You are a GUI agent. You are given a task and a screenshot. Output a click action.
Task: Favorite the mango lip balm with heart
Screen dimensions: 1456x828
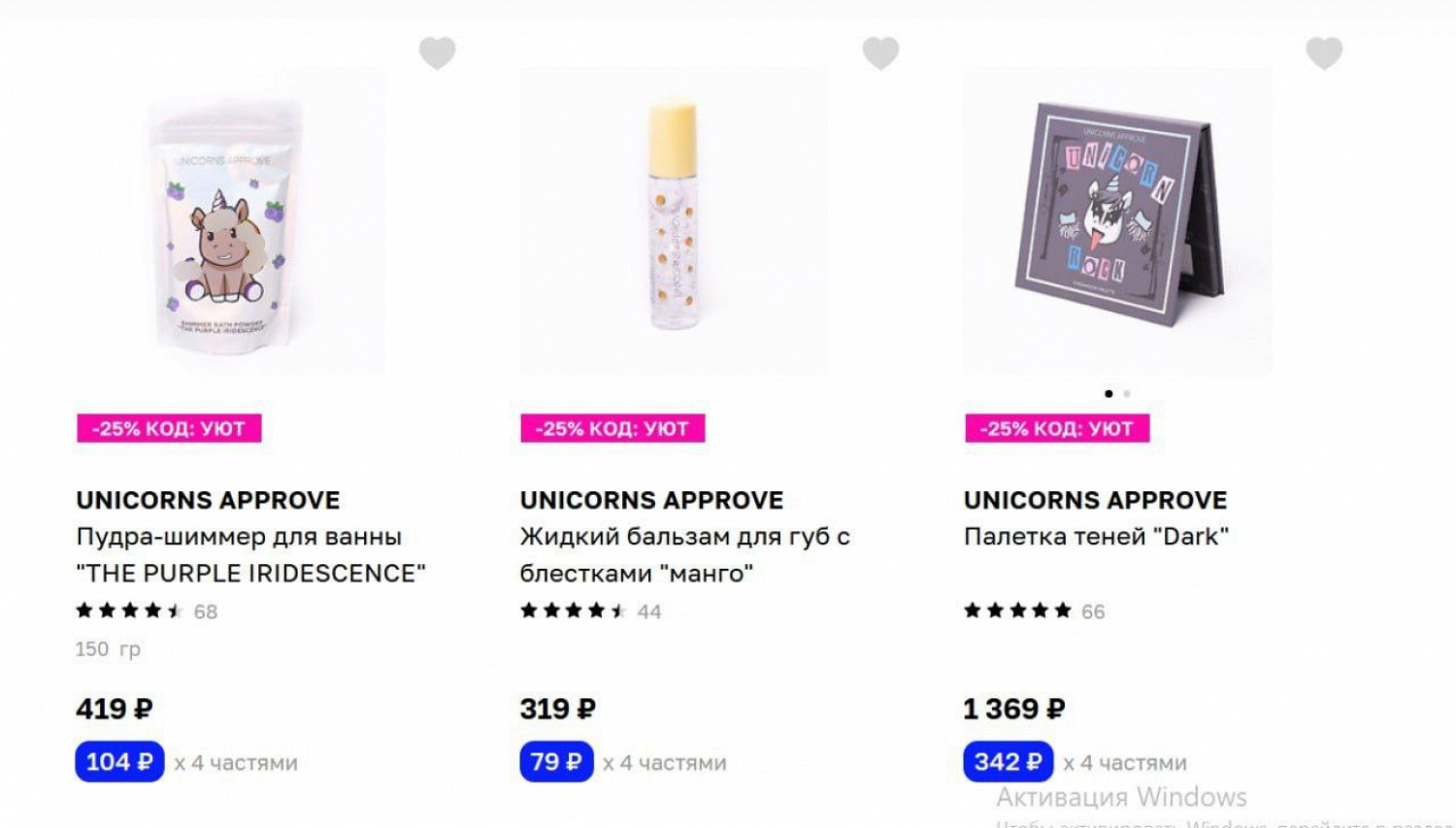pos(880,52)
